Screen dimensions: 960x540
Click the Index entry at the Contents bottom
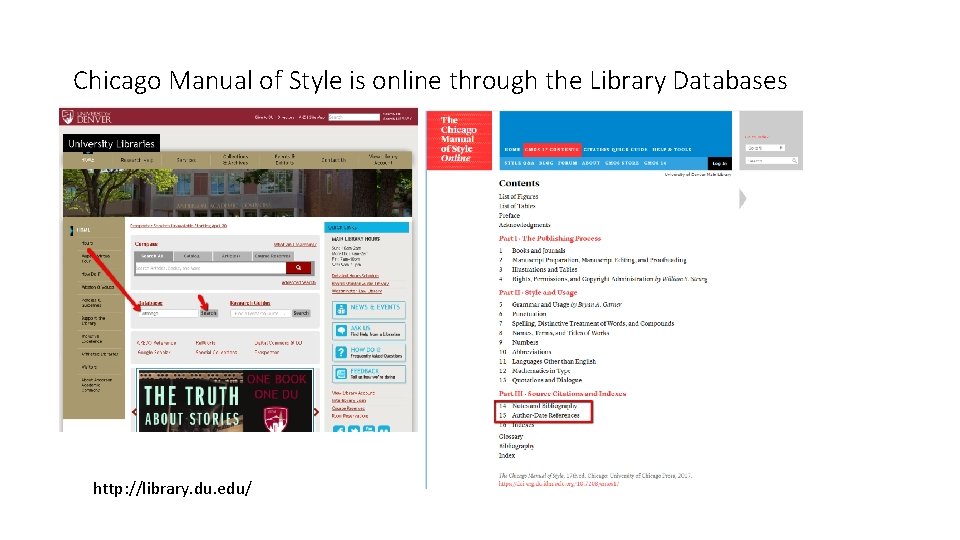coord(507,456)
